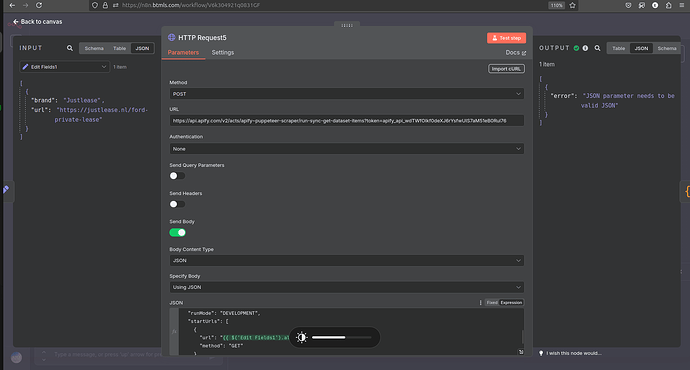Viewport: 690px width, 370px height.
Task: Click the Import cURL button
Action: tap(506, 69)
